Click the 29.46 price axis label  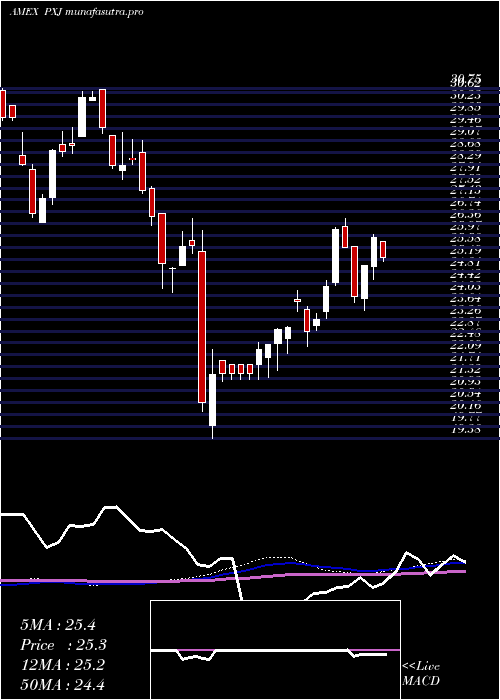click(x=465, y=120)
